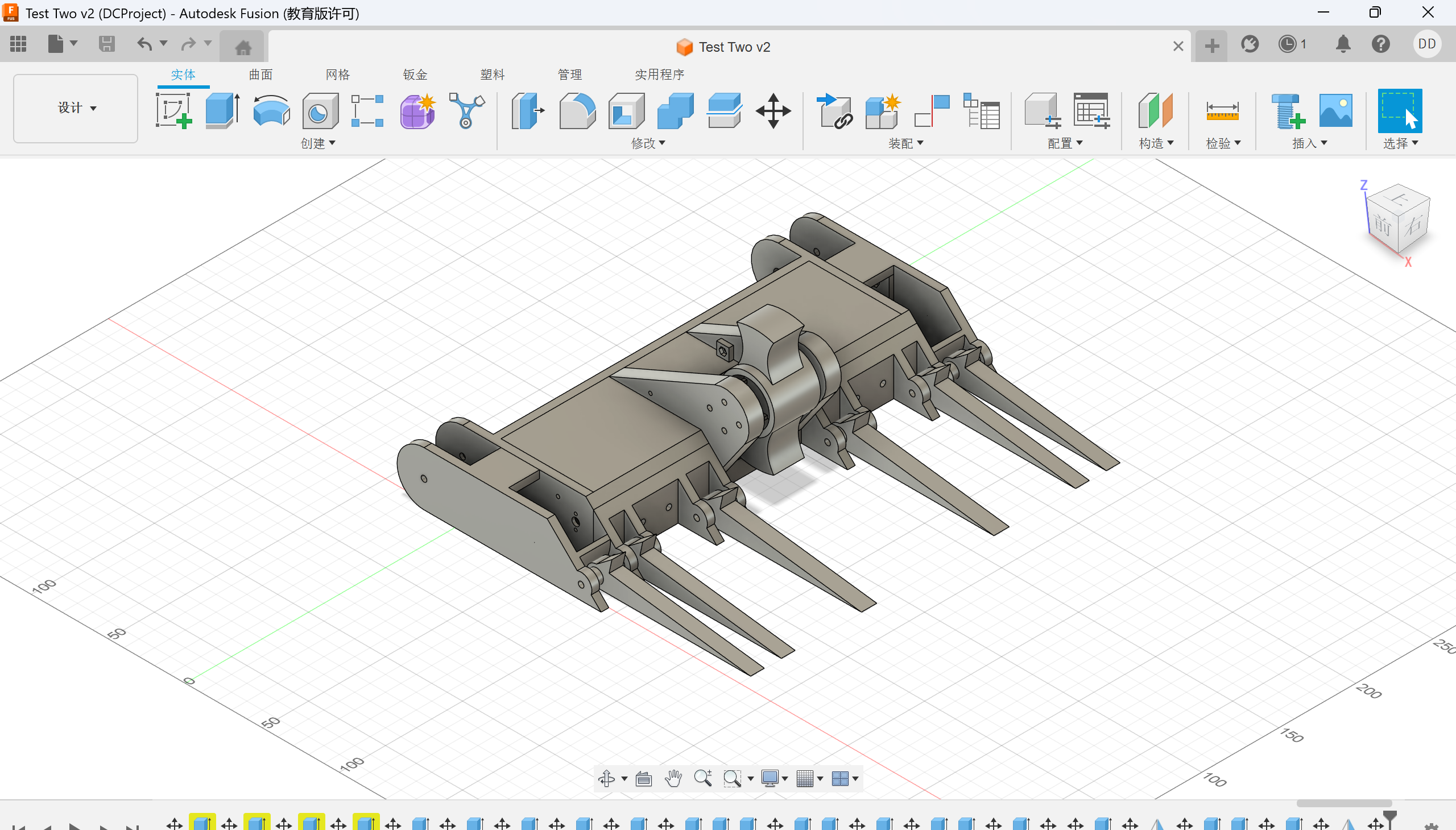The image size is (1456, 830).
Task: Click the ViewCube front face
Action: [x=1383, y=225]
